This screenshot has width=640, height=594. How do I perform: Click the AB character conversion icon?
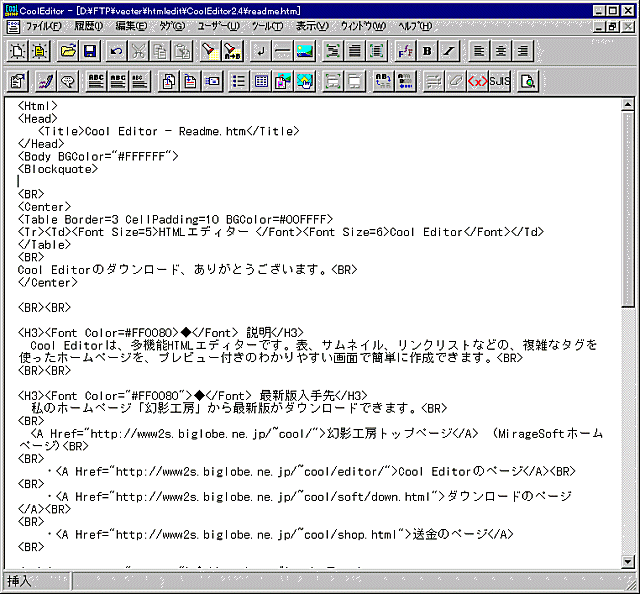click(383, 81)
